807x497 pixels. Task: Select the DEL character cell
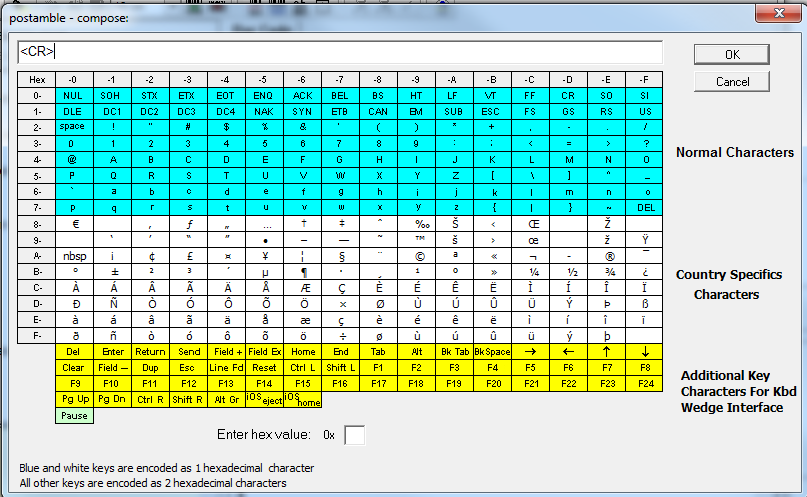(x=645, y=207)
